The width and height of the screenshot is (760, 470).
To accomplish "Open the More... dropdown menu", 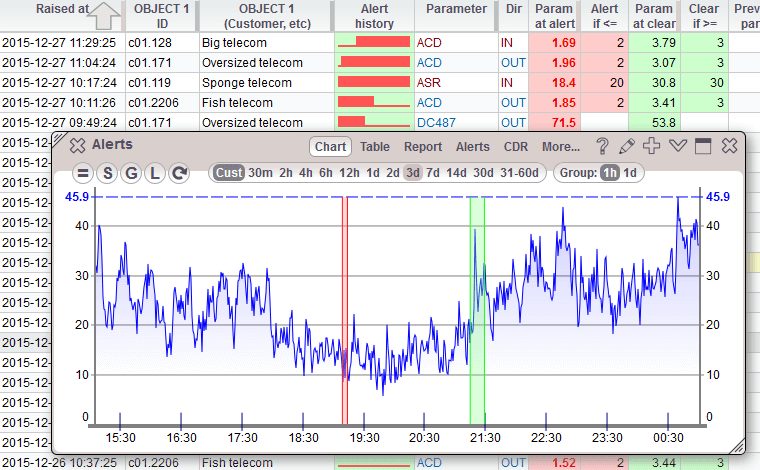I will pyautogui.click(x=561, y=146).
